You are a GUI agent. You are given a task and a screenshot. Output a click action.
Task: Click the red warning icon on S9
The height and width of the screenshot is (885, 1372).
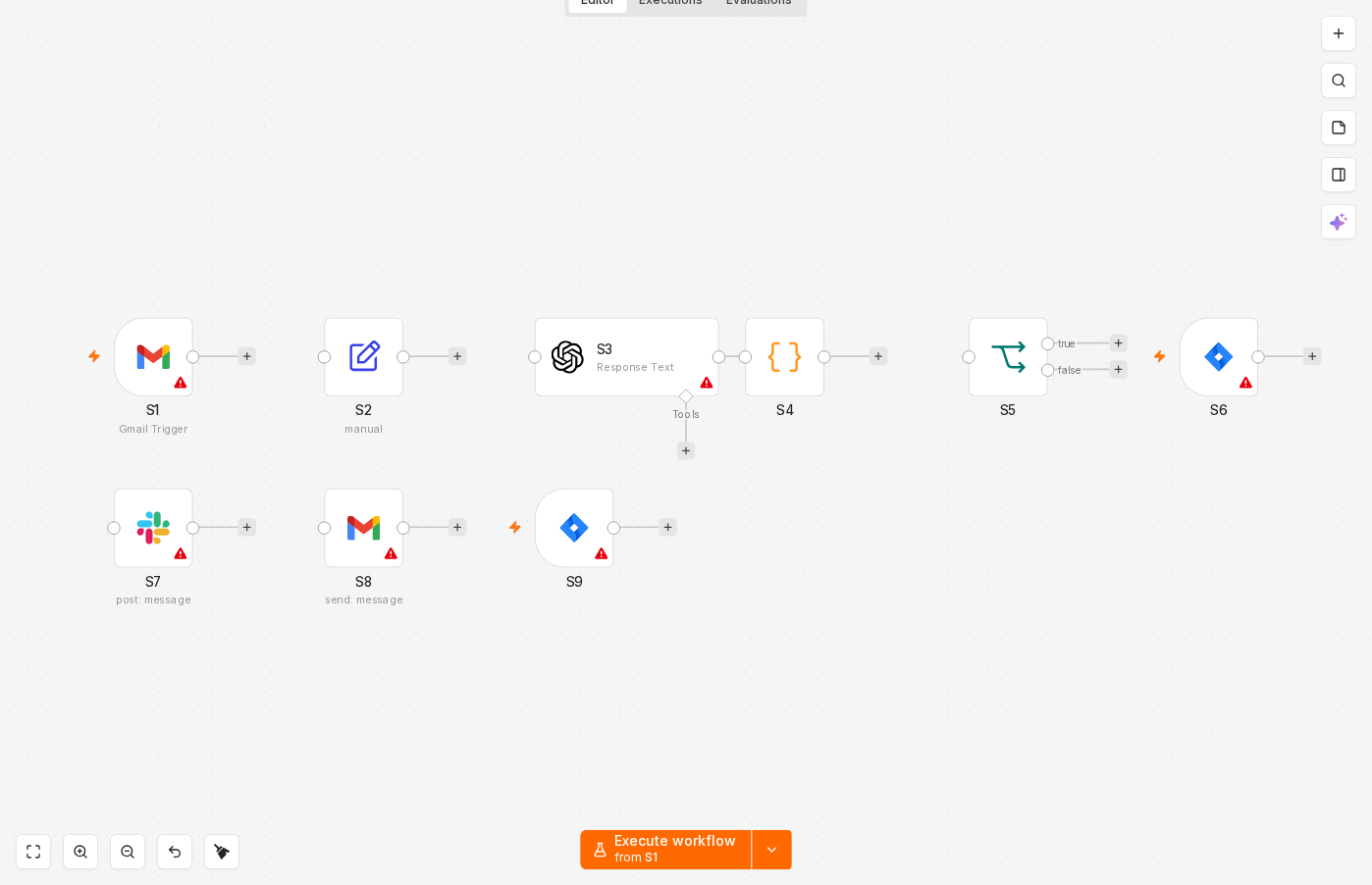(x=602, y=553)
